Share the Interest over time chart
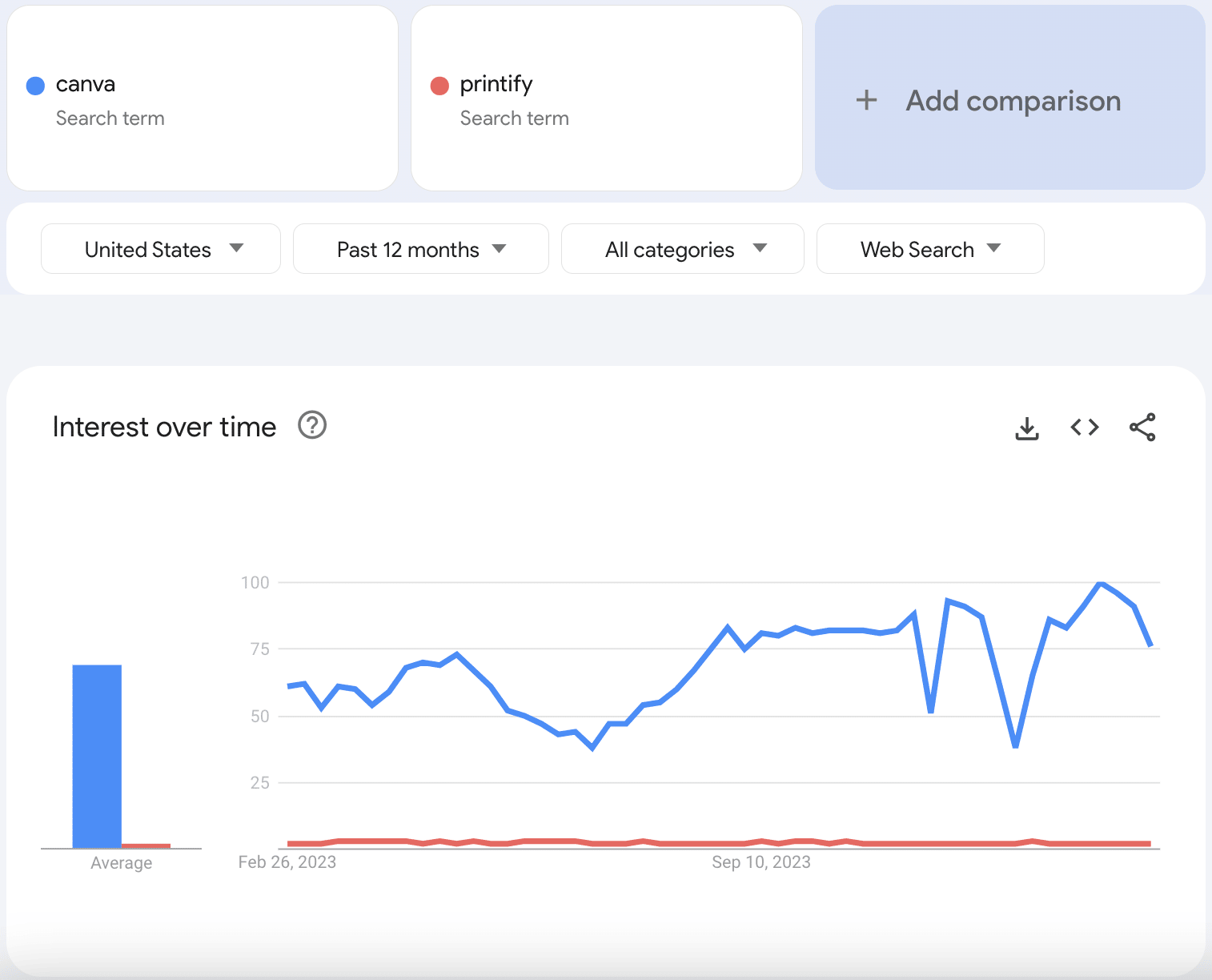Viewport: 1212px width, 980px height. coord(1142,428)
